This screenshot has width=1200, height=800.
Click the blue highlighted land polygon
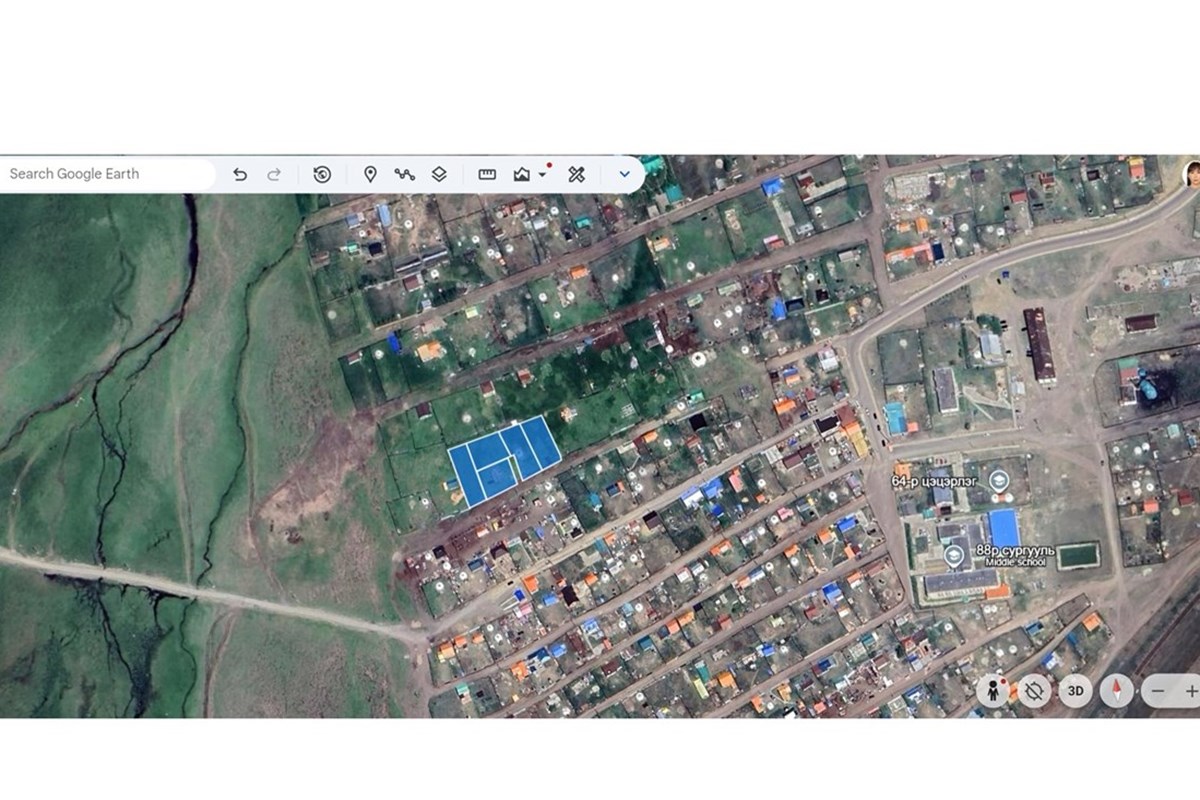(x=503, y=461)
